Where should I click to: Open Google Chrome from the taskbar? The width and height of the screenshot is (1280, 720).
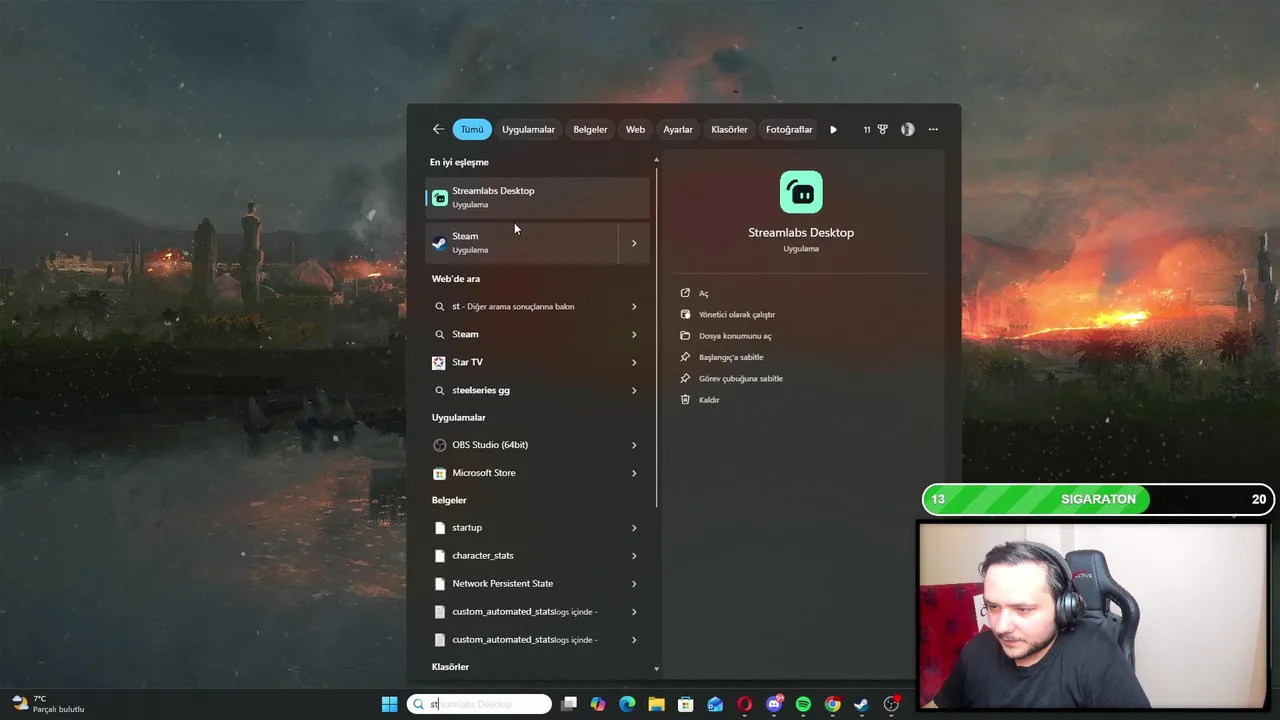[x=832, y=704]
